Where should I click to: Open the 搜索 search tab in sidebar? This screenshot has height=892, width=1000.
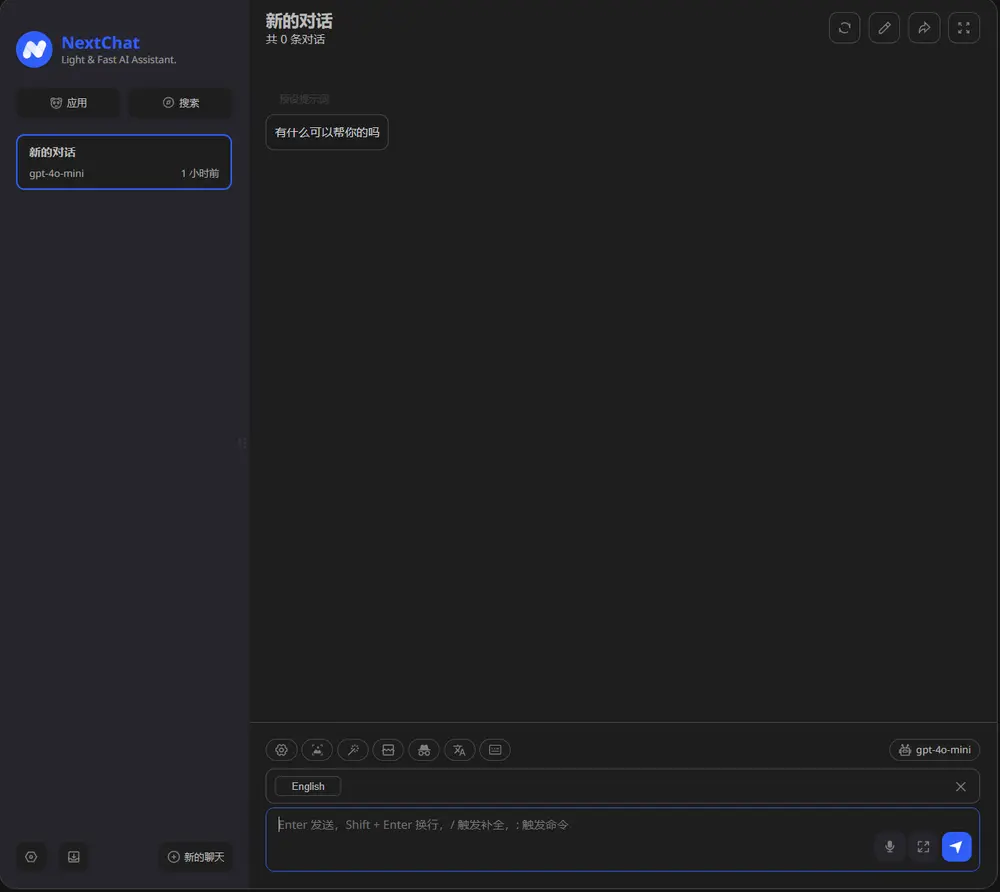coord(181,103)
